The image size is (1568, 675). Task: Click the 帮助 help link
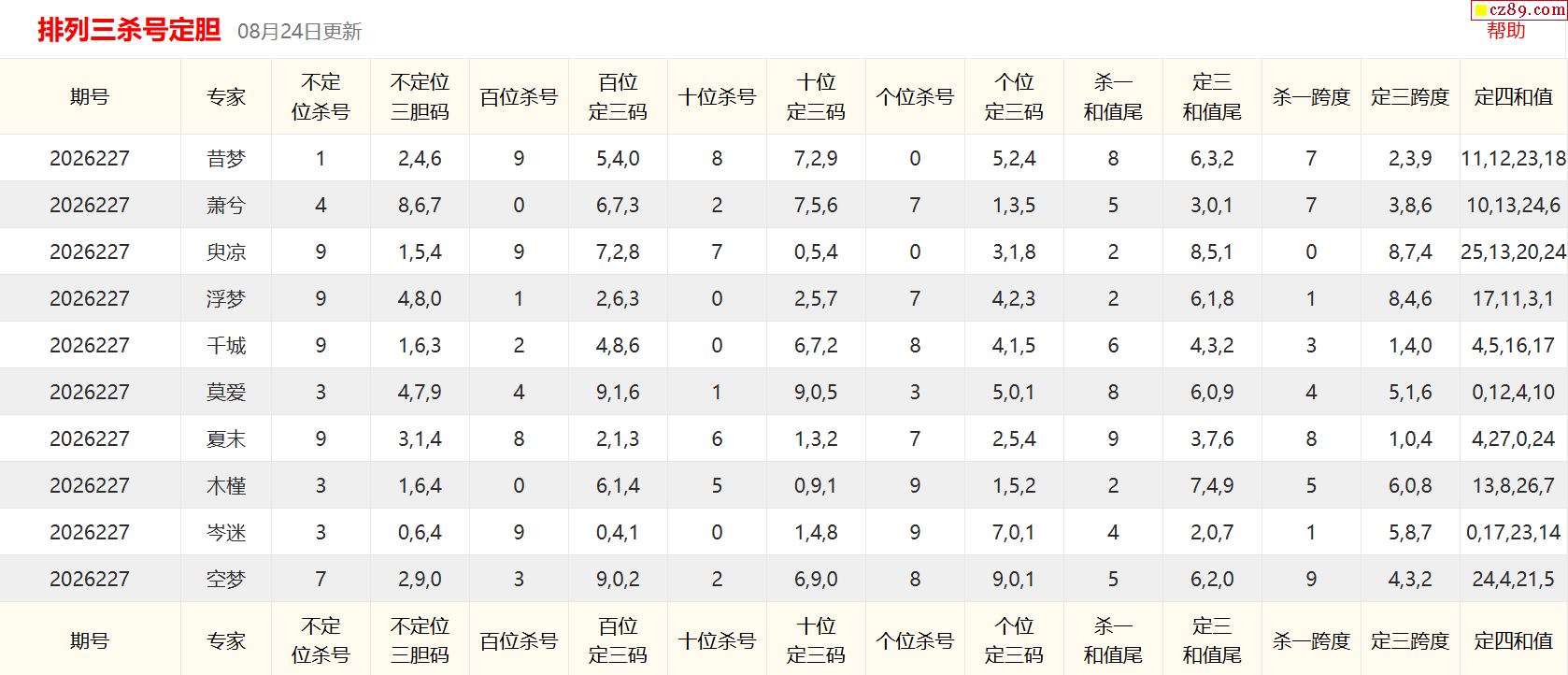tap(1505, 31)
